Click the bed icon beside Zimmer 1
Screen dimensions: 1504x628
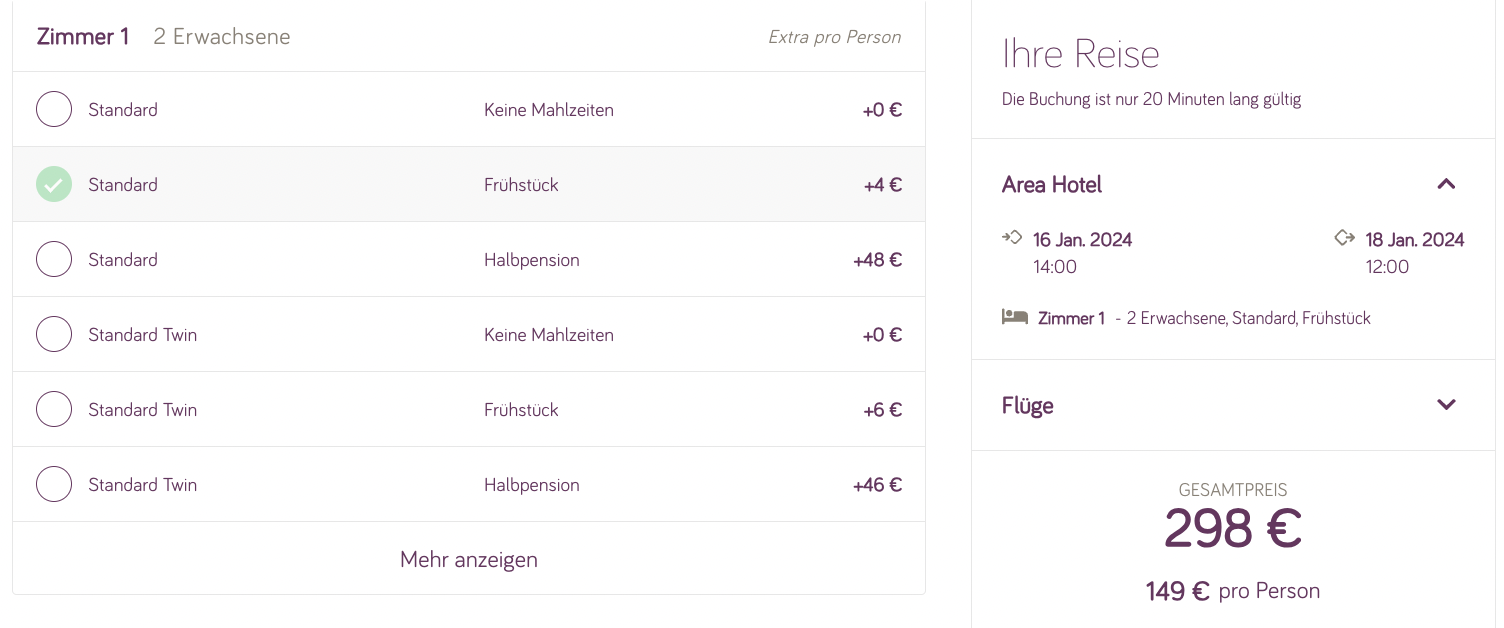click(1015, 317)
